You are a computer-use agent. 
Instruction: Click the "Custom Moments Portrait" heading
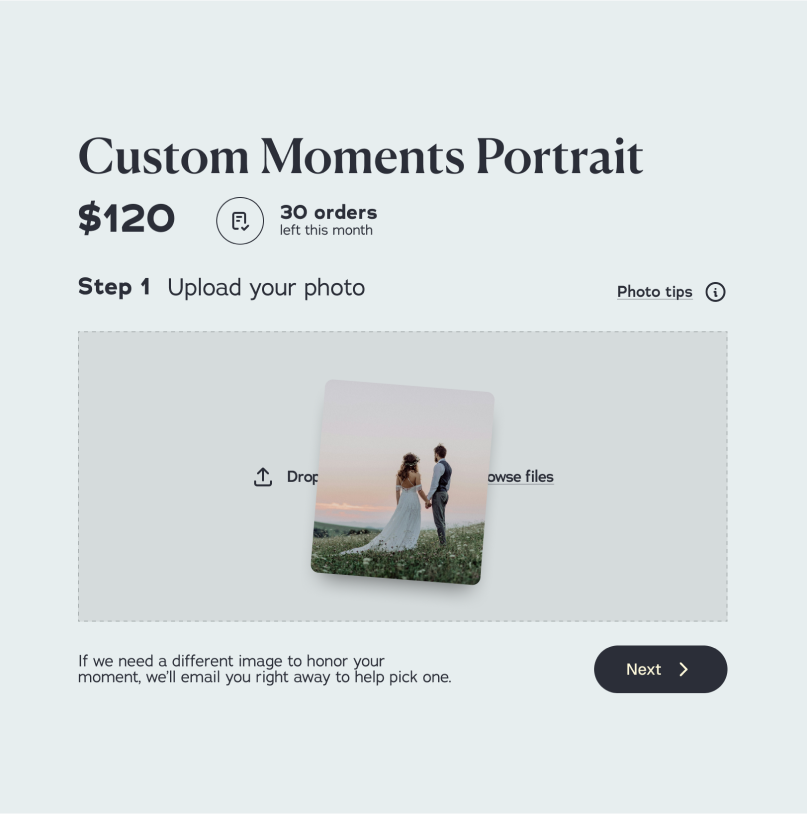click(360, 157)
